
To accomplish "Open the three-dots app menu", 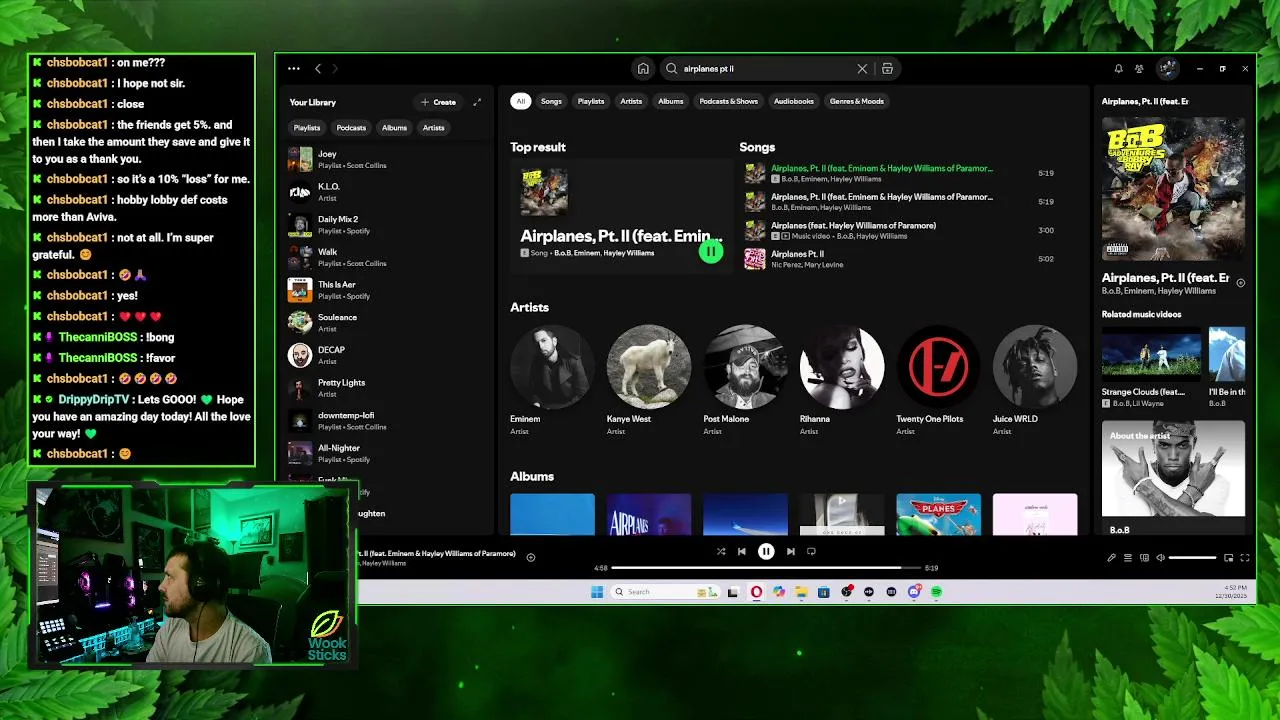I will 293,69.
